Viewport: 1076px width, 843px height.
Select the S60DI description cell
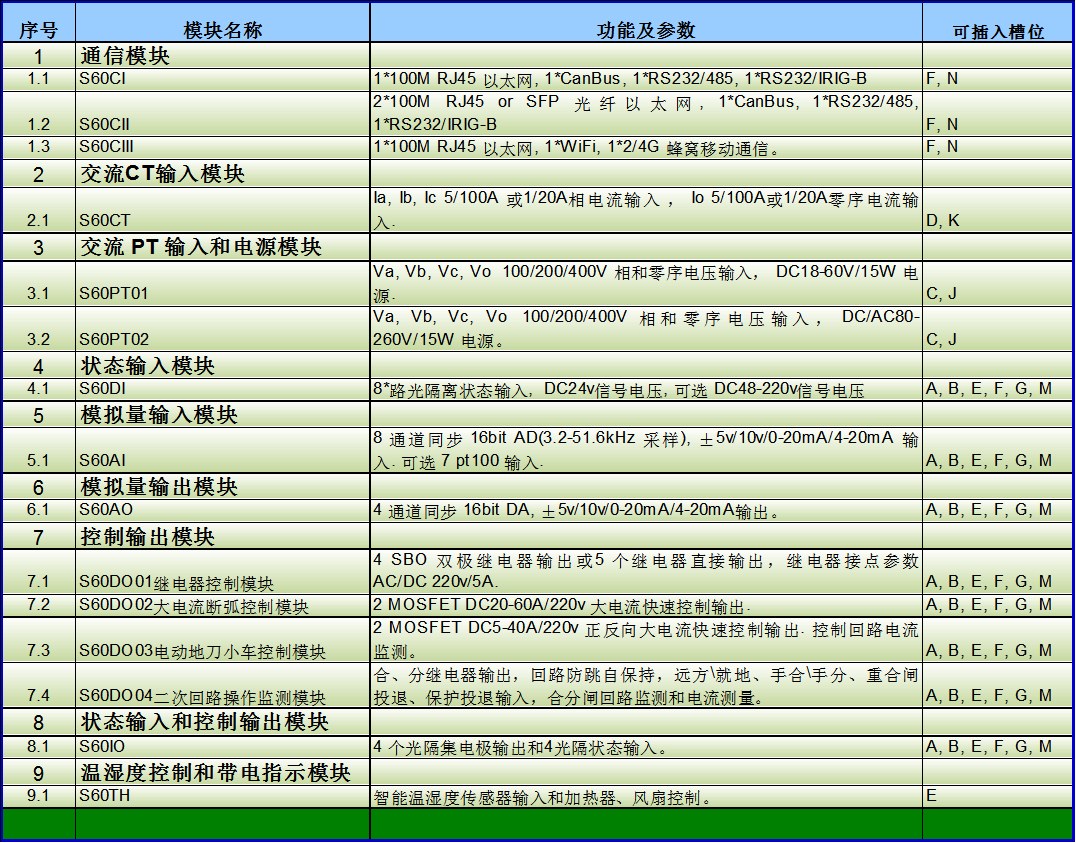pyautogui.click(x=645, y=390)
